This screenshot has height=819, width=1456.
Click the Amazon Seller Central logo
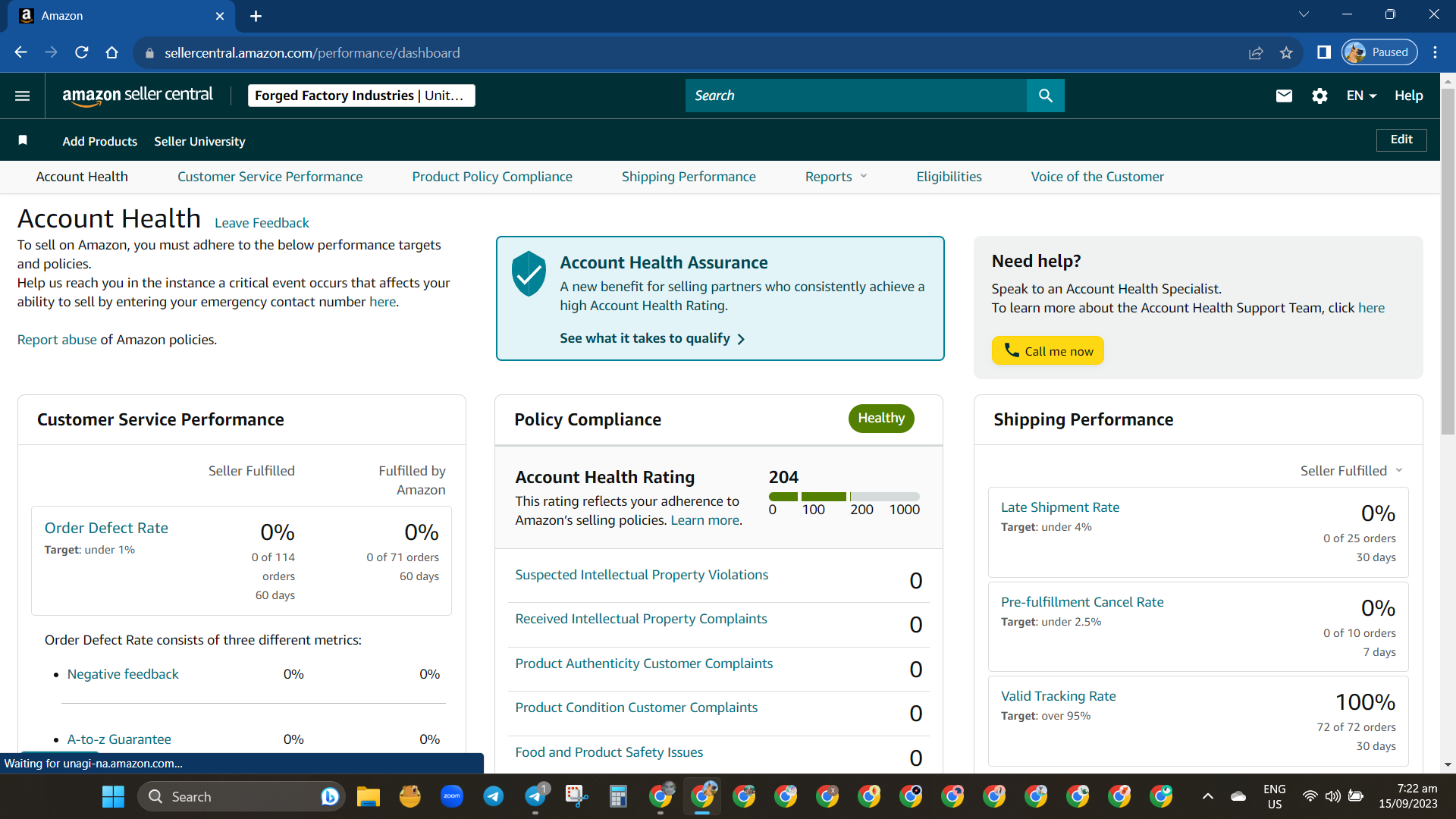point(137,96)
